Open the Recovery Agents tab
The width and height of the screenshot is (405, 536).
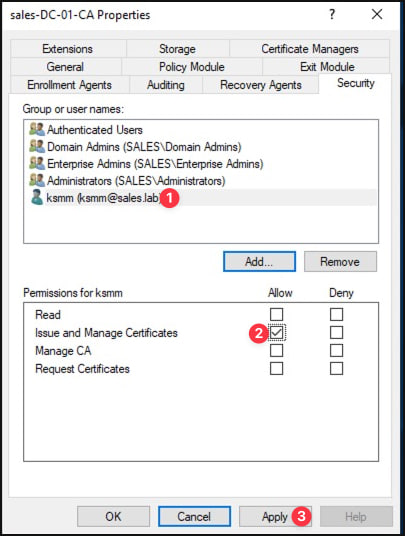pos(261,85)
